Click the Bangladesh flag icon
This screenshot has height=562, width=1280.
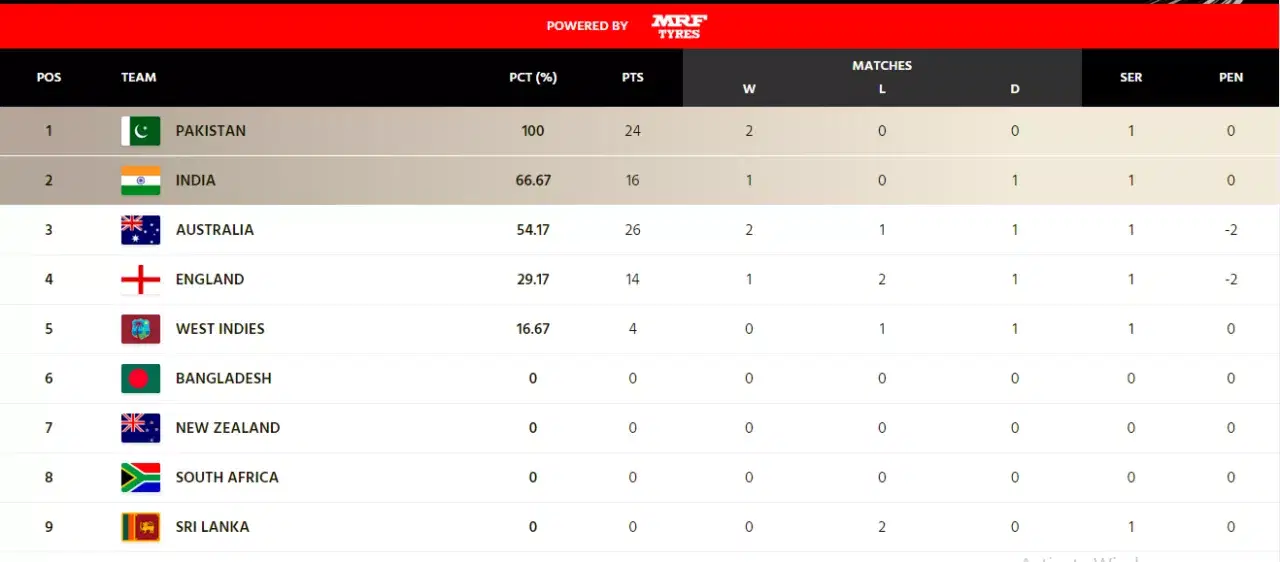tap(141, 378)
